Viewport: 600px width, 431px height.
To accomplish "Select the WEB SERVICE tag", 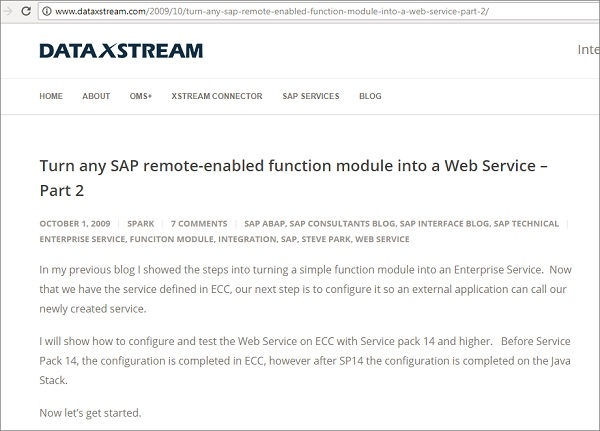I will pos(382,239).
